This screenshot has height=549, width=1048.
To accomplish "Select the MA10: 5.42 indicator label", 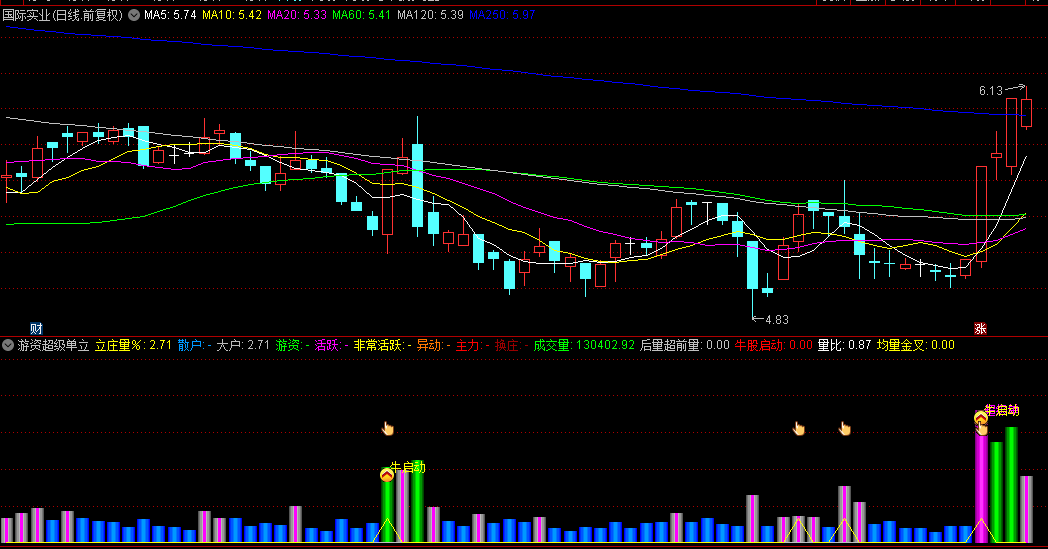I will coord(231,15).
